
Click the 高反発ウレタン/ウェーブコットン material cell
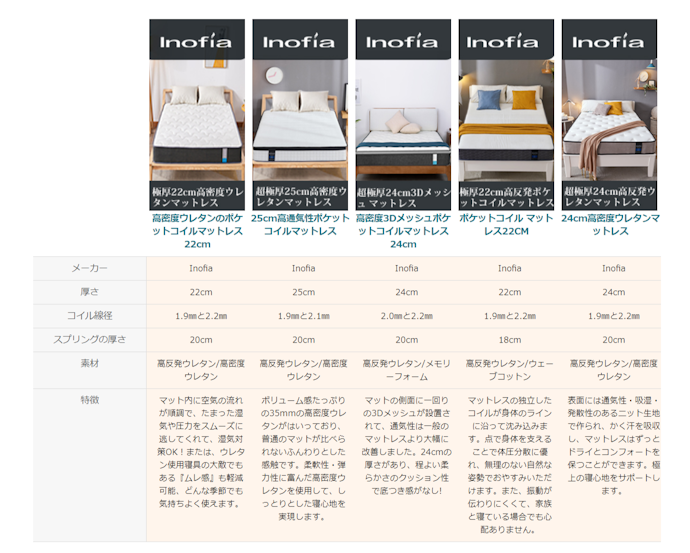coord(509,370)
